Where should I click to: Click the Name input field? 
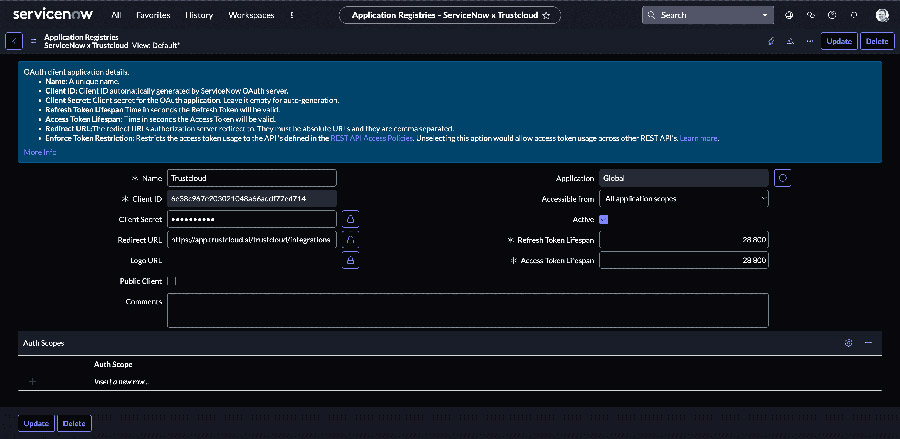[x=251, y=178]
